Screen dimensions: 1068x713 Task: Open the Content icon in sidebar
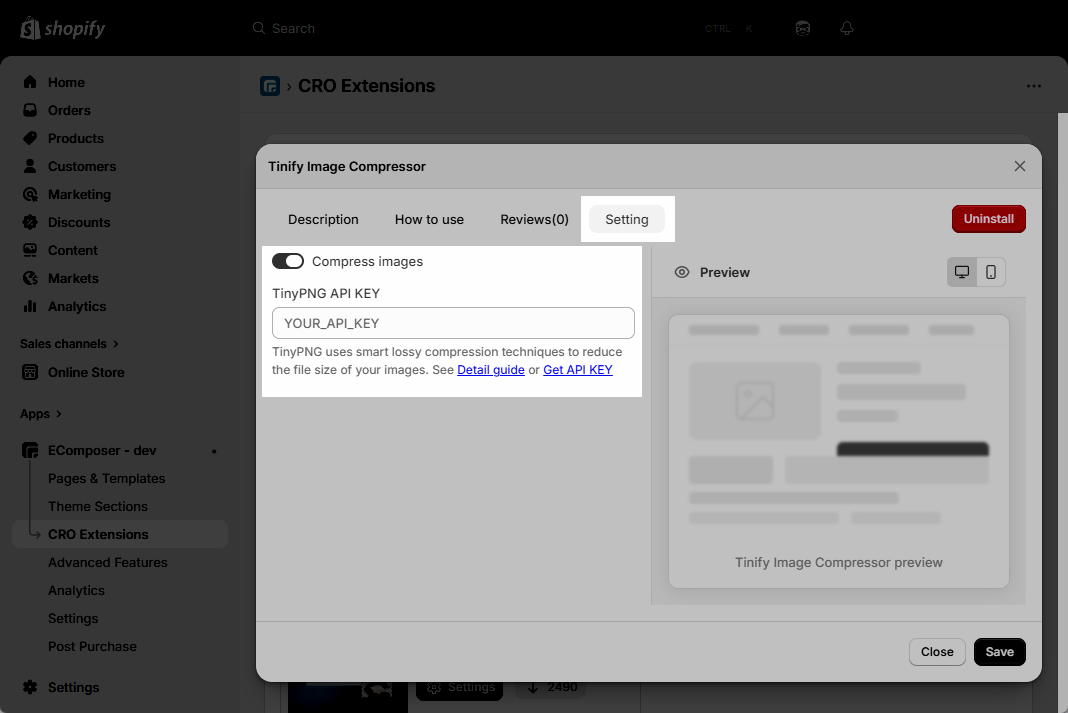(30, 250)
